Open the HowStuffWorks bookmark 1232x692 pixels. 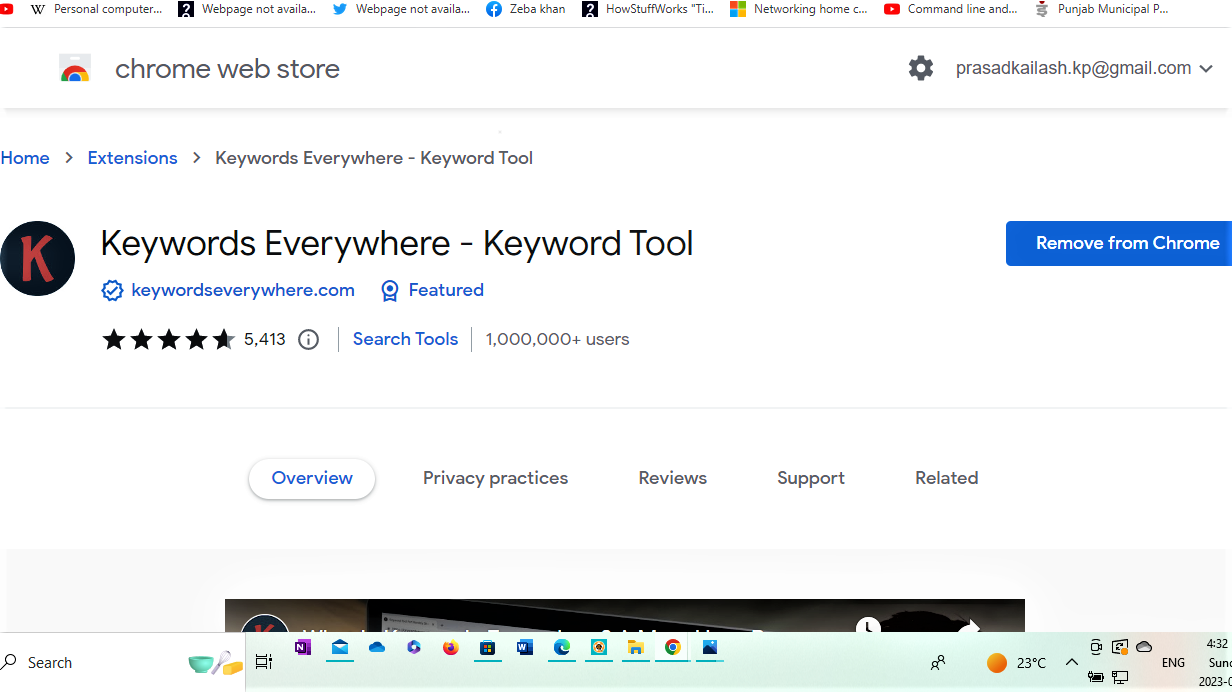click(x=649, y=9)
